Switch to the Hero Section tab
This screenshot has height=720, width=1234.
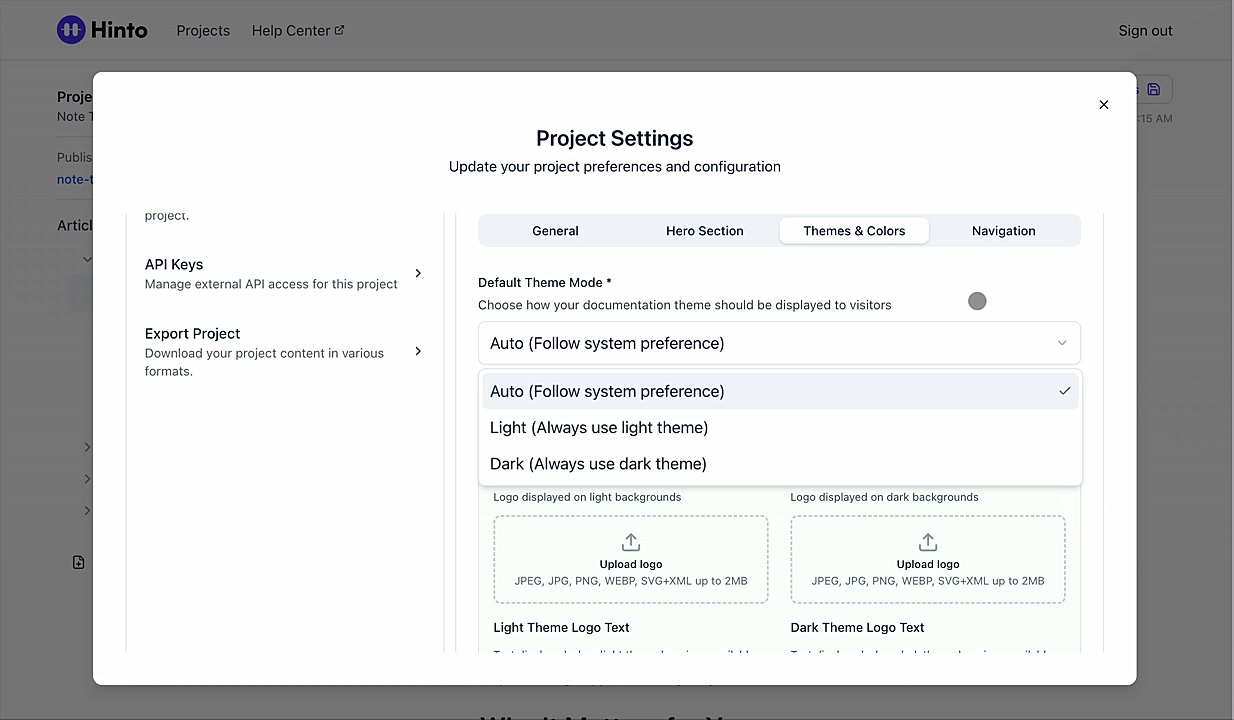pyautogui.click(x=705, y=230)
